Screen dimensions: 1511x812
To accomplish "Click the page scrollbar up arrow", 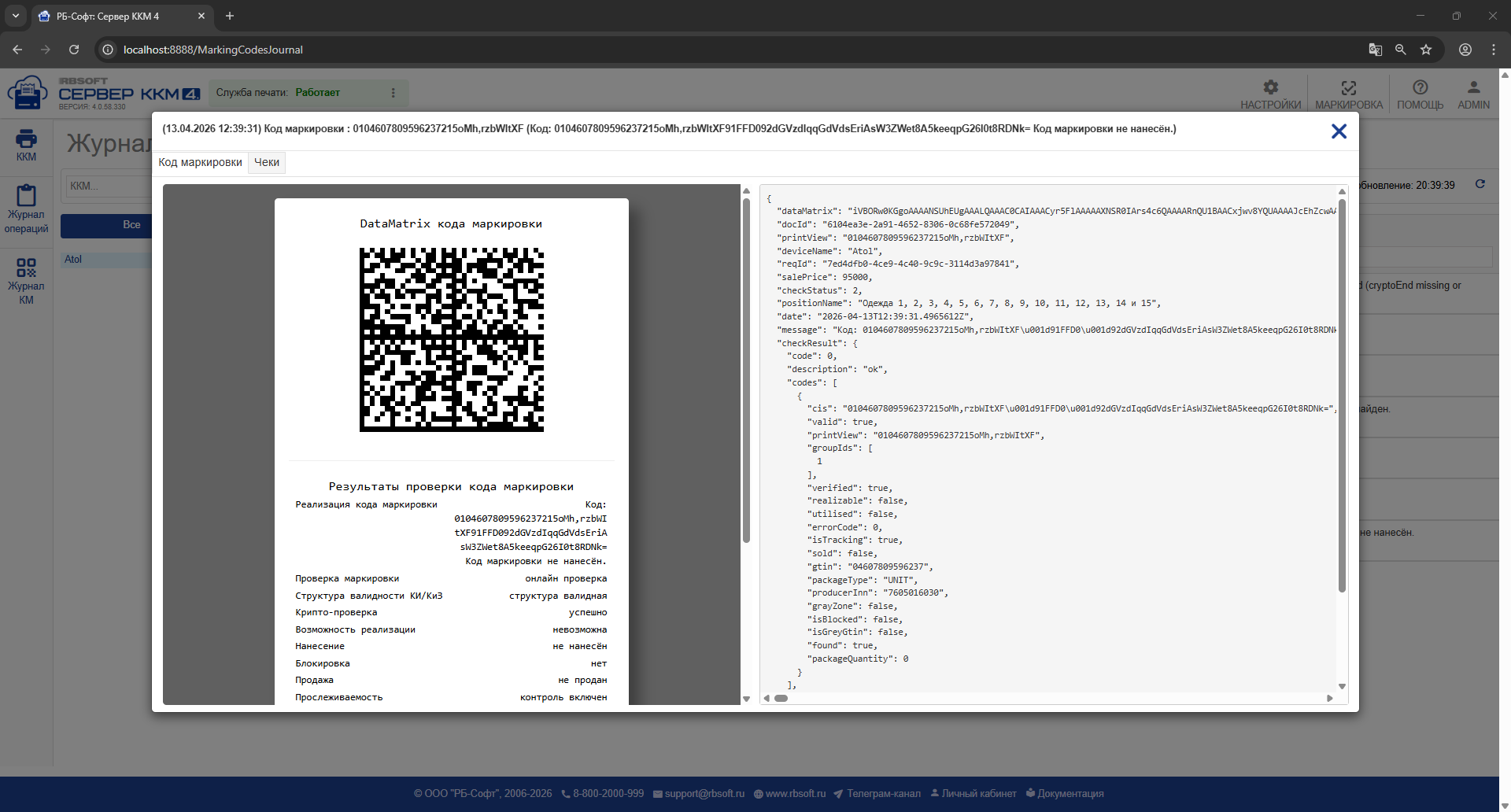I will coord(1505,75).
